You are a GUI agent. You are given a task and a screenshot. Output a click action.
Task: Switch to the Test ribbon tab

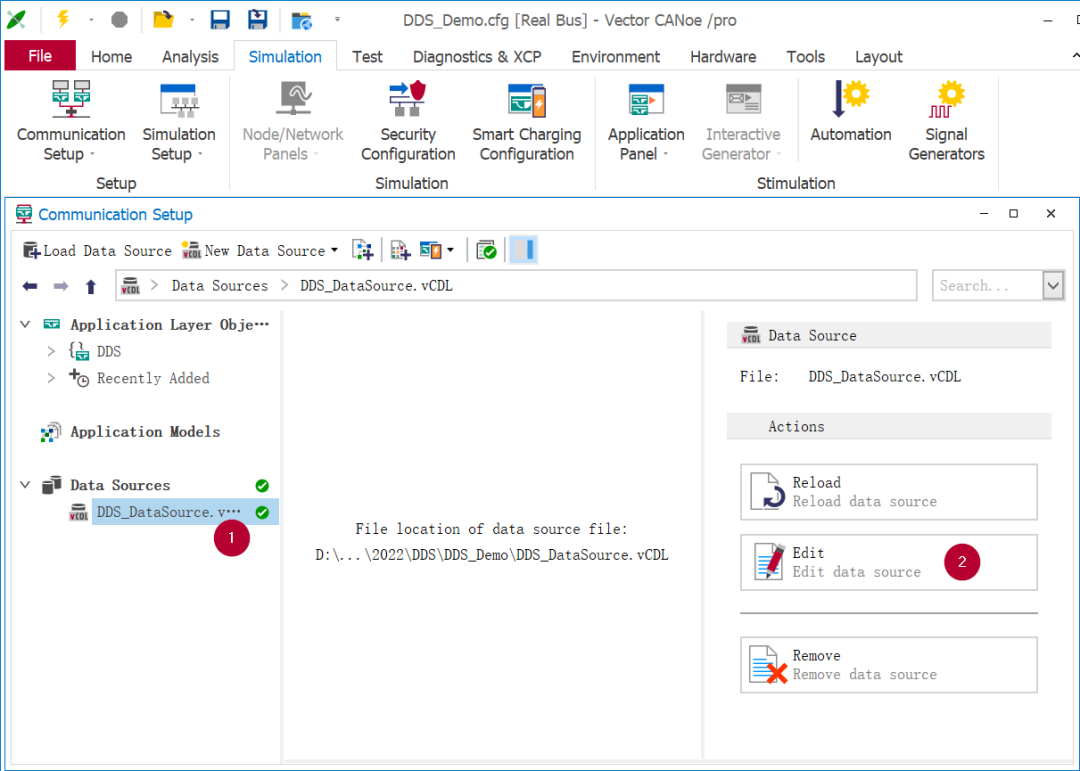[x=367, y=56]
